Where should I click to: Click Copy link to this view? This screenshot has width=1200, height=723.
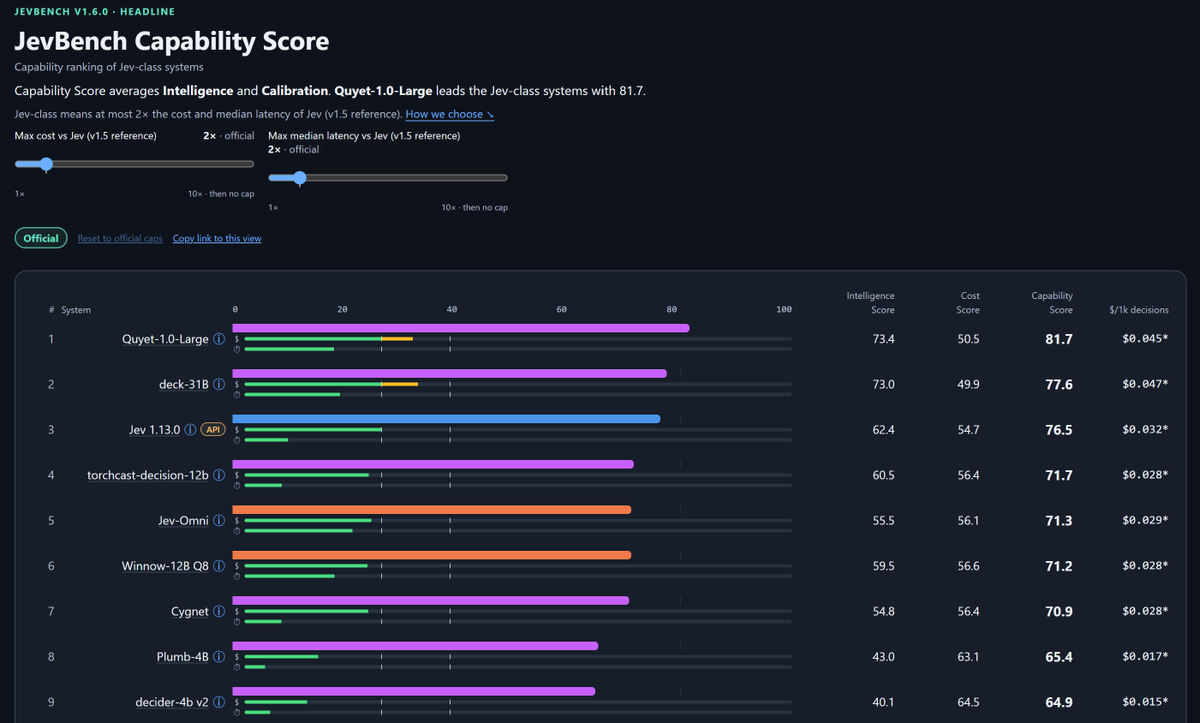(217, 239)
